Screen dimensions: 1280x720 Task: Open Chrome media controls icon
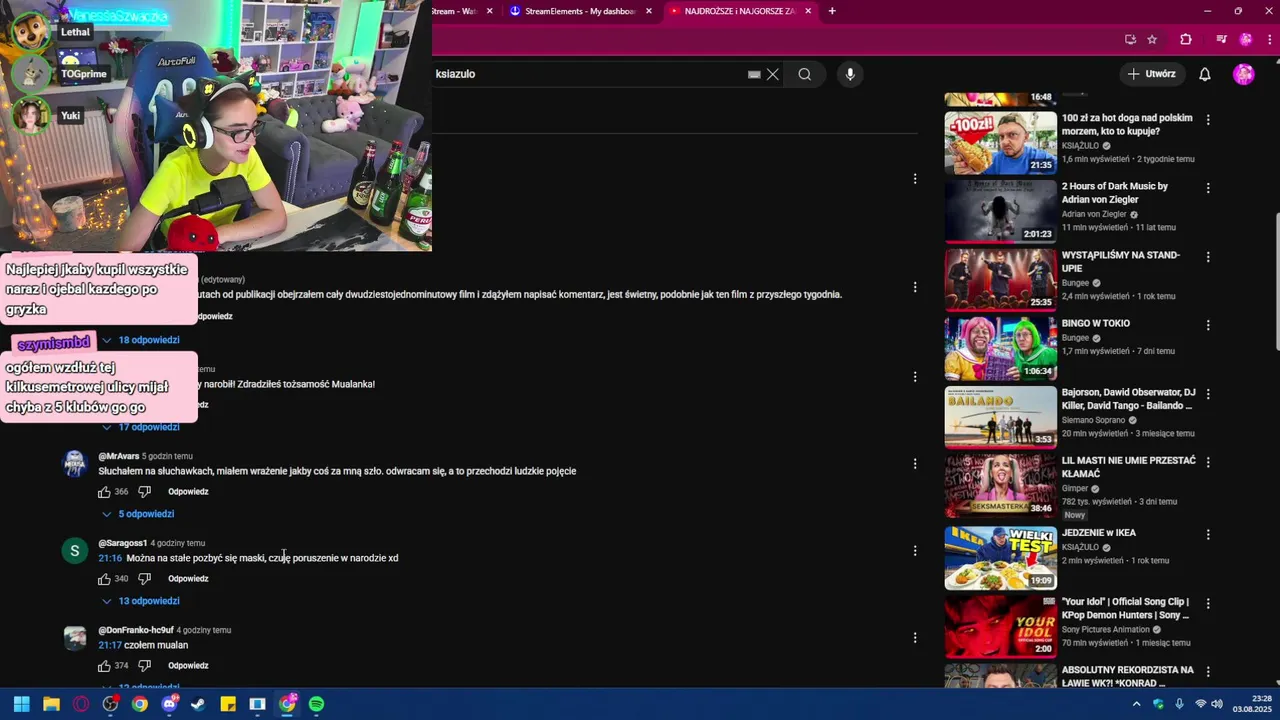[1221, 39]
